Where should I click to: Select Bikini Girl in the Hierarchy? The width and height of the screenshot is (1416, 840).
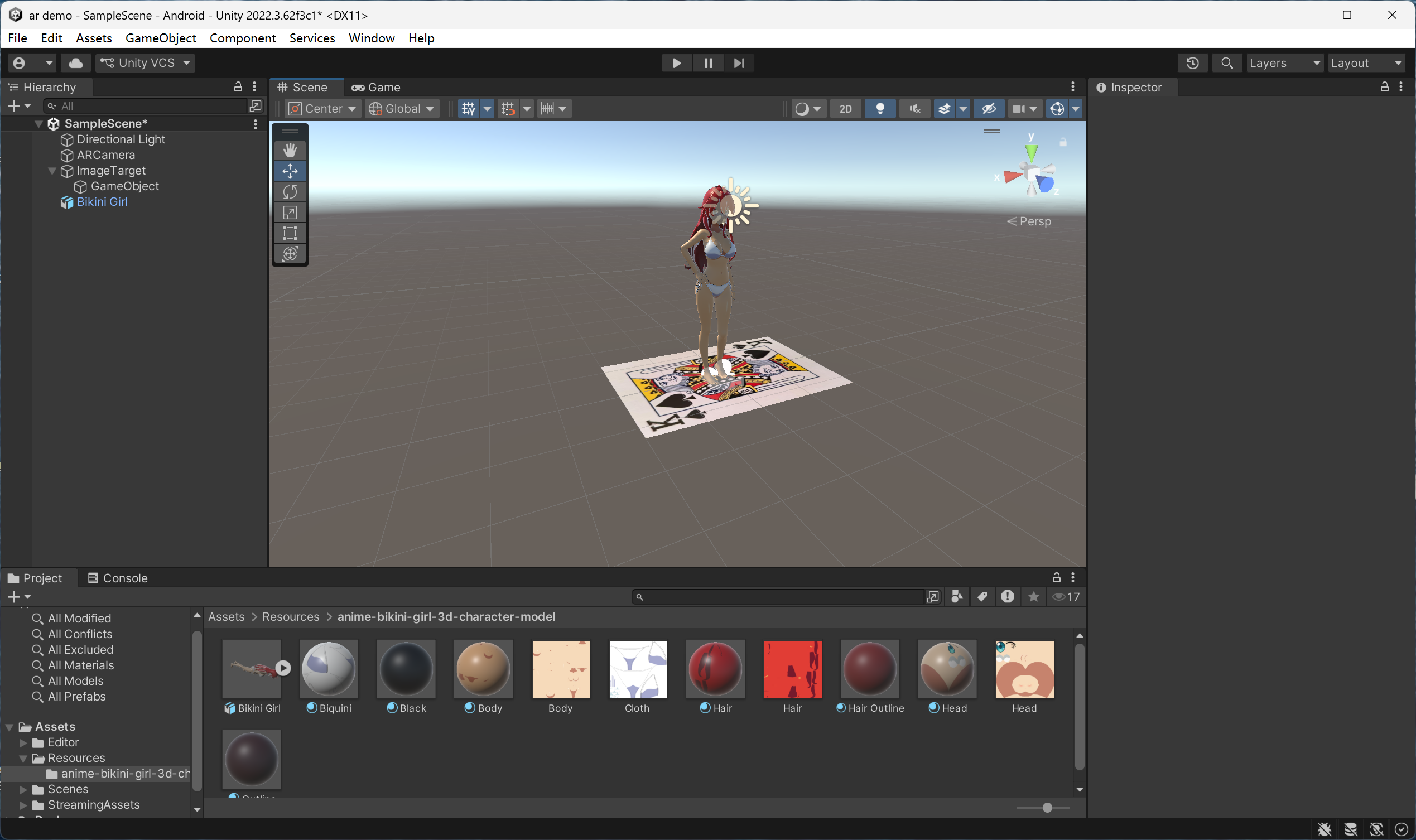click(102, 202)
